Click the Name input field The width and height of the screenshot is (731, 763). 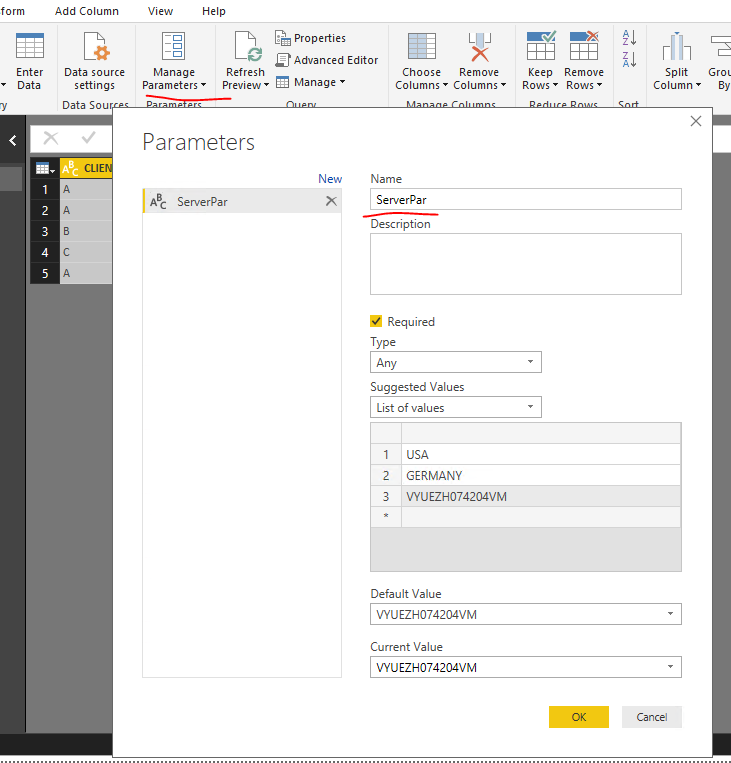pyautogui.click(x=526, y=199)
